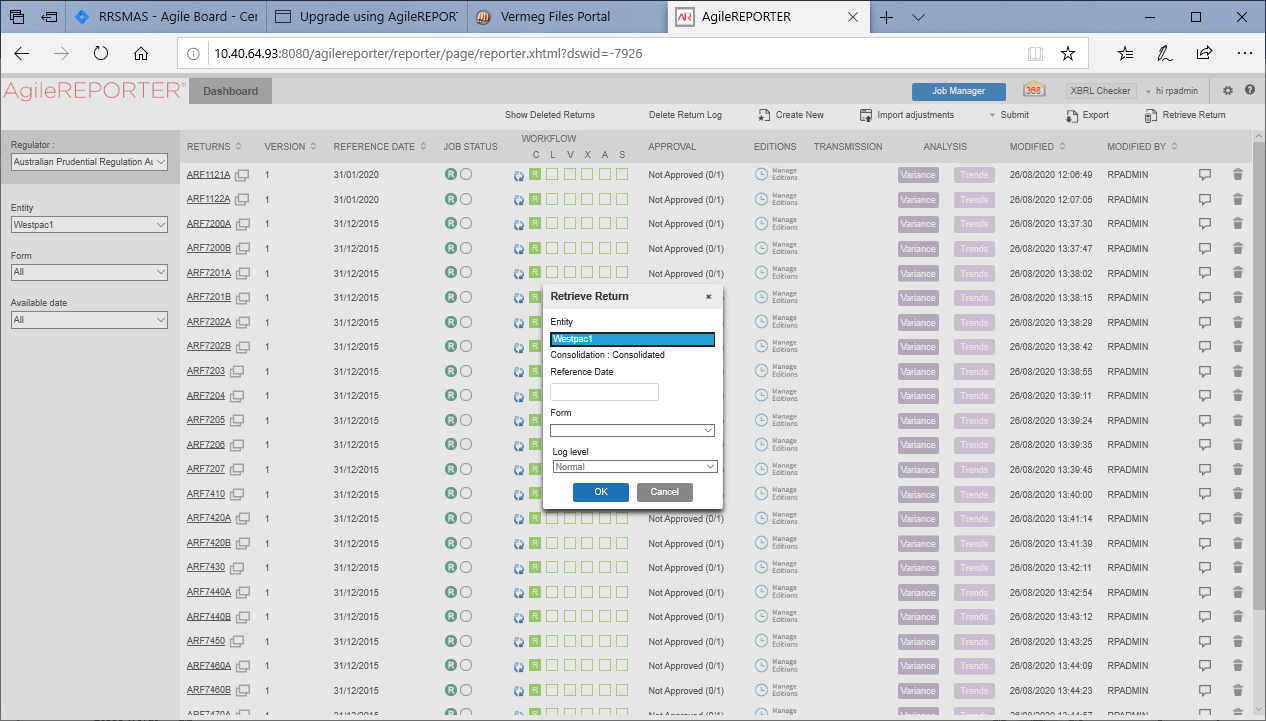This screenshot has width=1266, height=721.
Task: Open the comment bubble for ARF1121A
Action: (1205, 173)
